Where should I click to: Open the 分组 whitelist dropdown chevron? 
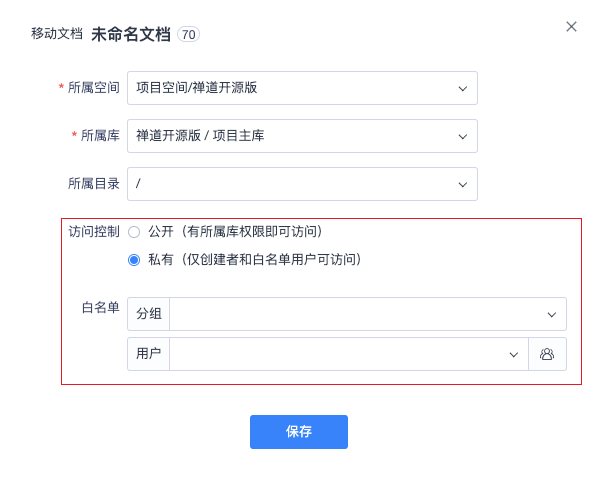click(551, 315)
